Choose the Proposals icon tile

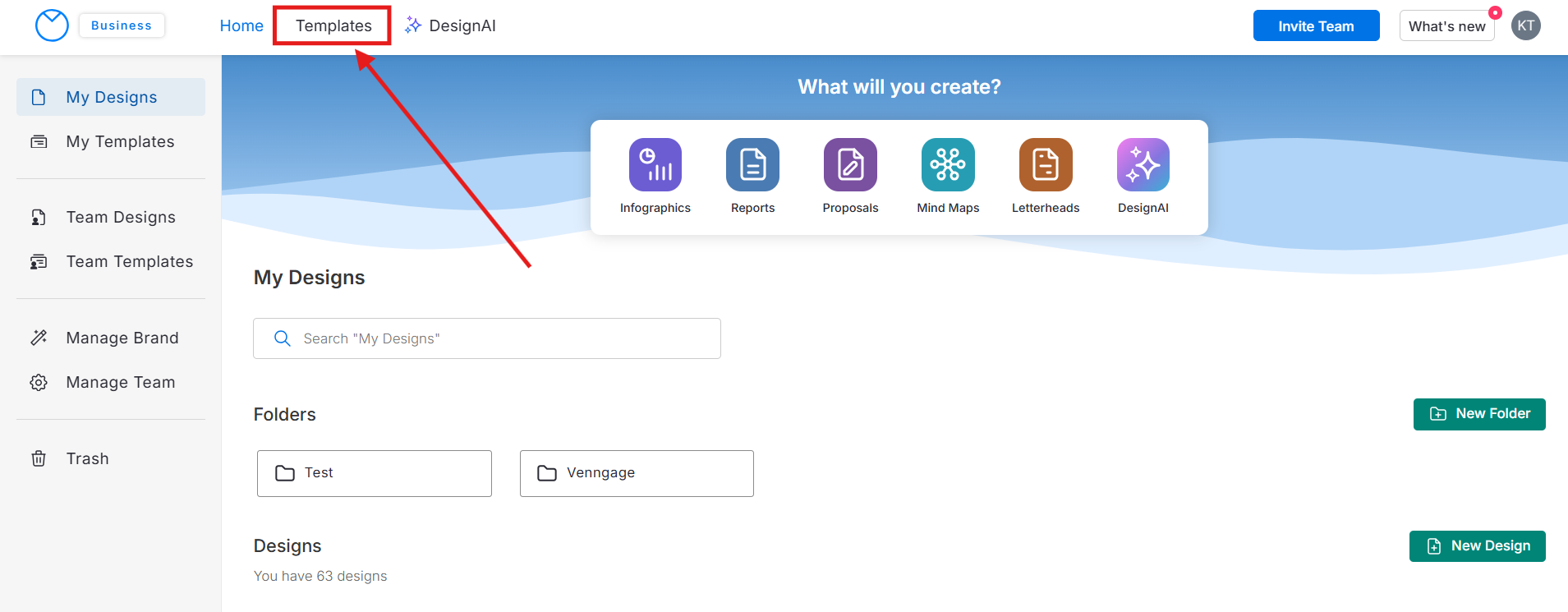pyautogui.click(x=850, y=164)
